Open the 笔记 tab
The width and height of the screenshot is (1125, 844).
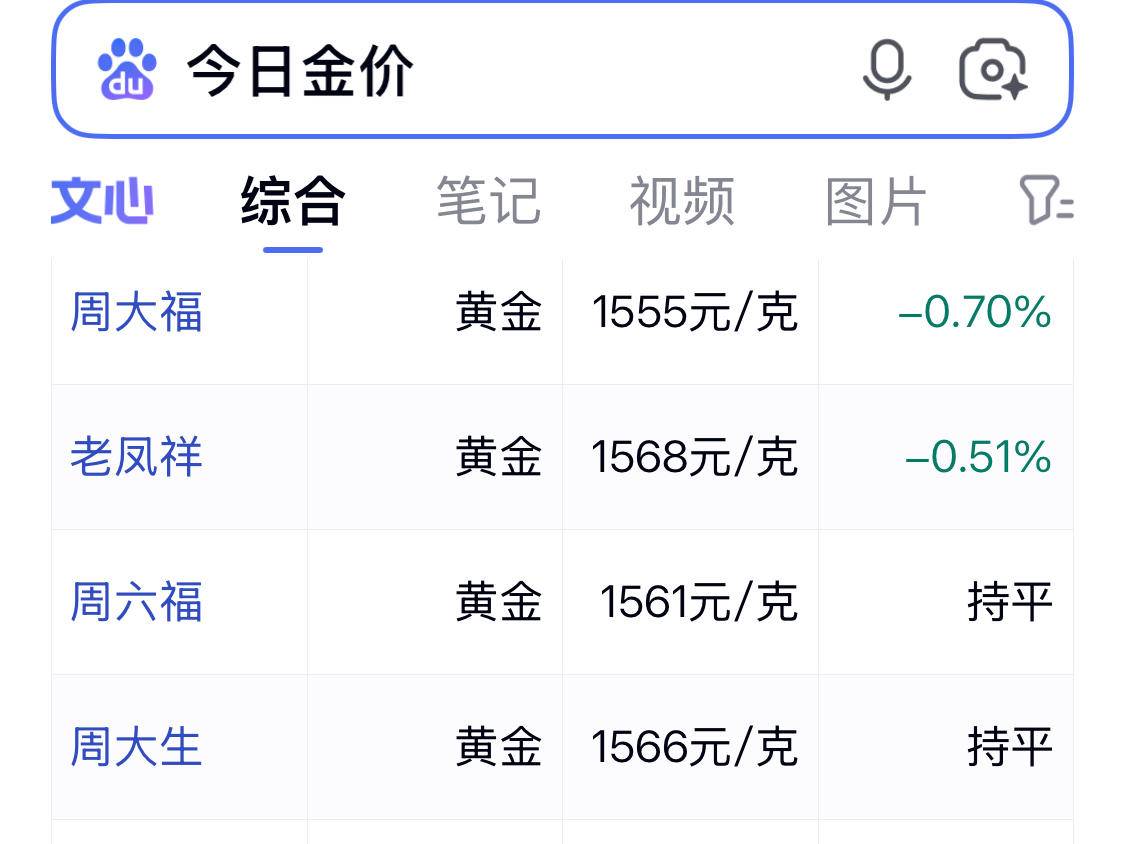pos(488,201)
